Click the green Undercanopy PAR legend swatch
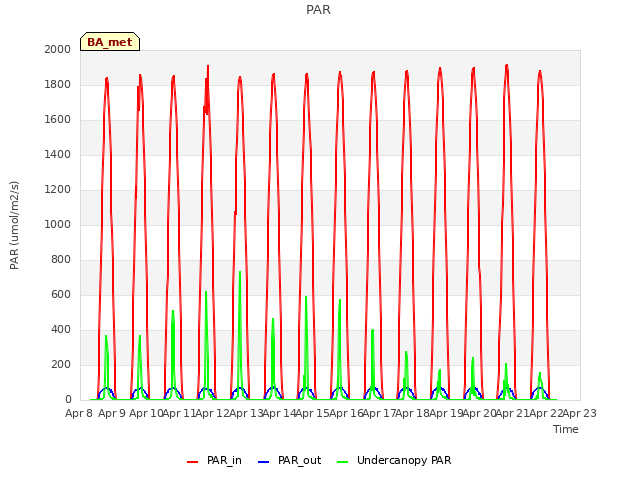This screenshot has height=480, width=640. tap(343, 462)
